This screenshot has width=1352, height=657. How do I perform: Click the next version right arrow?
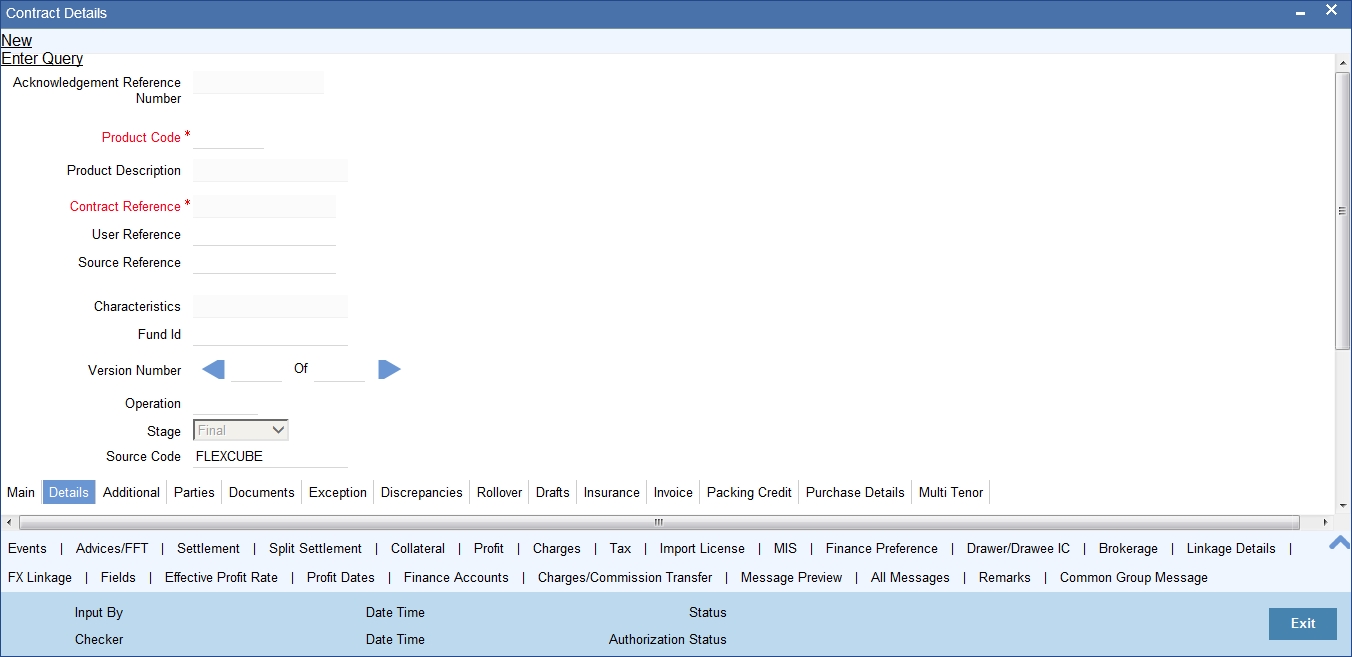point(389,370)
